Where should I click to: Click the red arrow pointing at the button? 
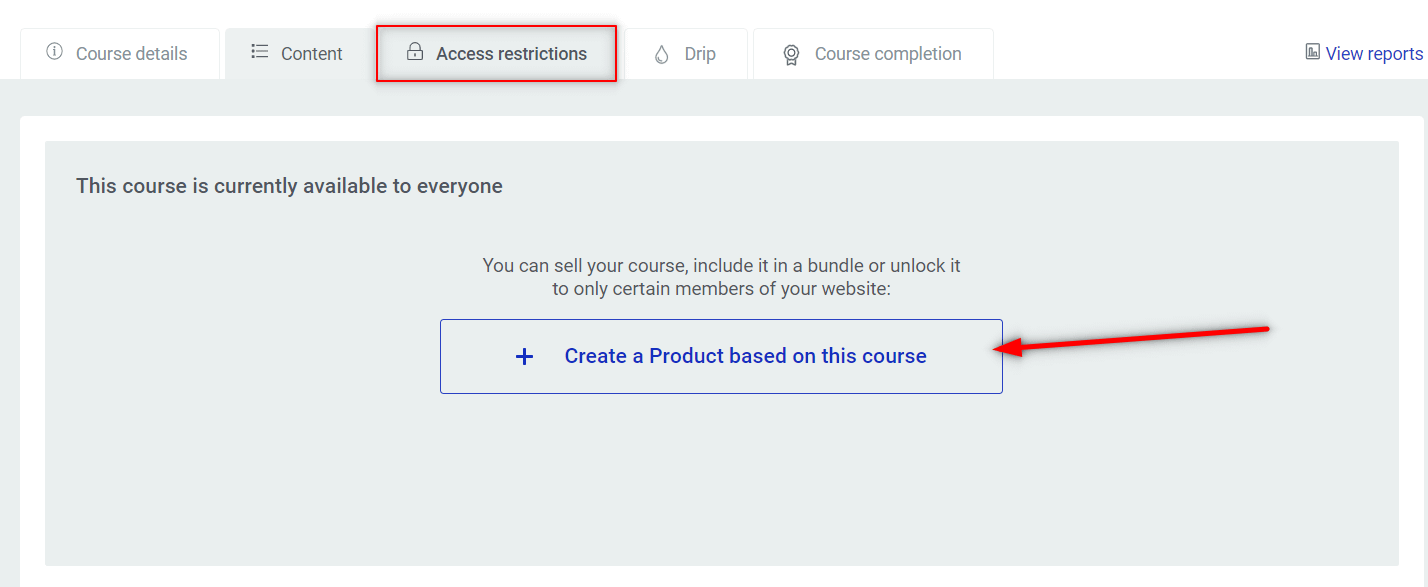(x=1130, y=339)
